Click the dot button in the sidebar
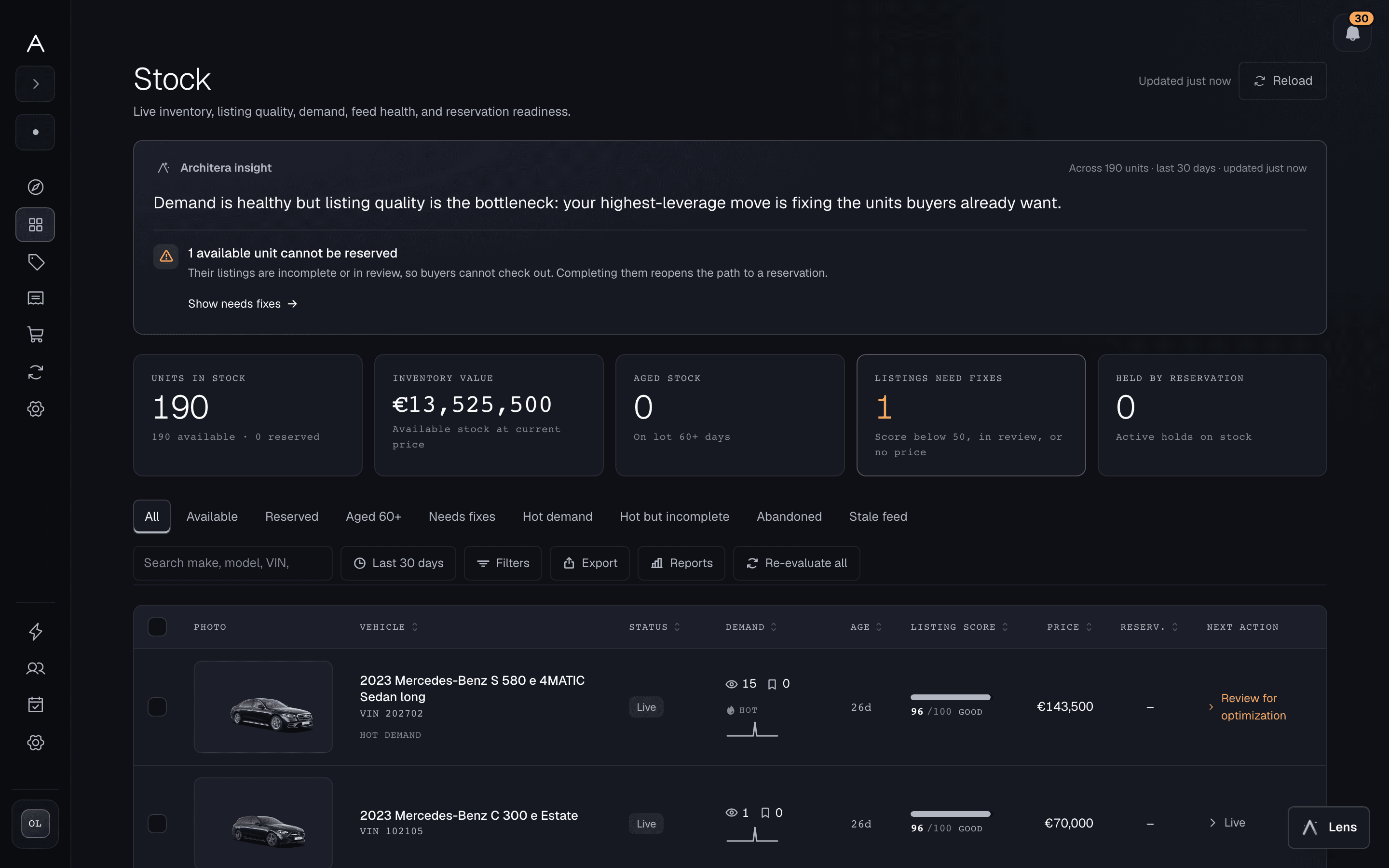The width and height of the screenshot is (1389, 868). click(x=35, y=132)
